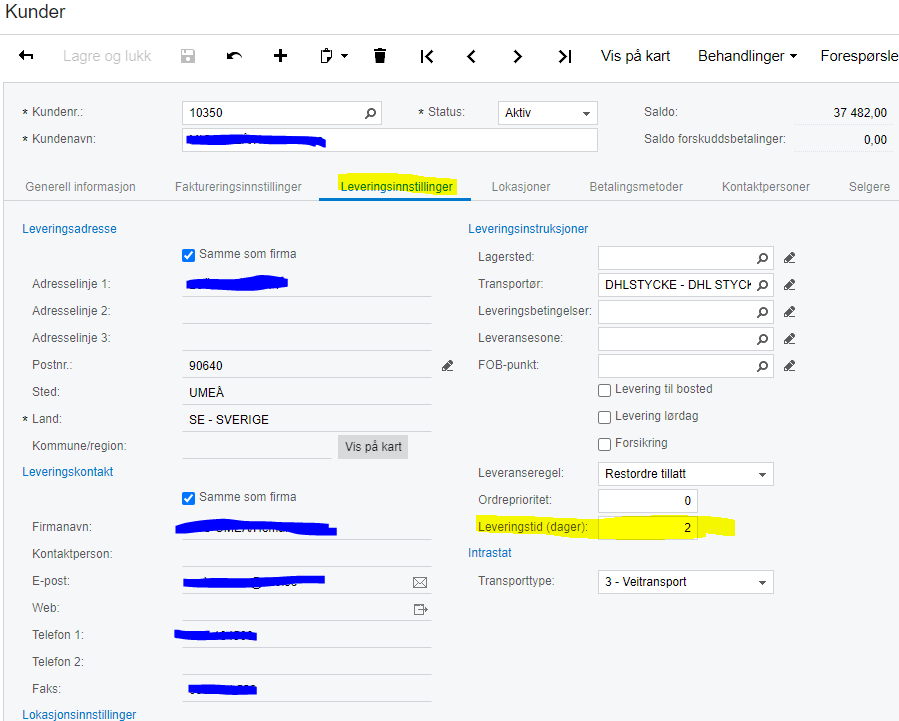The width and height of the screenshot is (899, 721).
Task: Switch to Kontaktpersoner tab
Action: point(765,187)
